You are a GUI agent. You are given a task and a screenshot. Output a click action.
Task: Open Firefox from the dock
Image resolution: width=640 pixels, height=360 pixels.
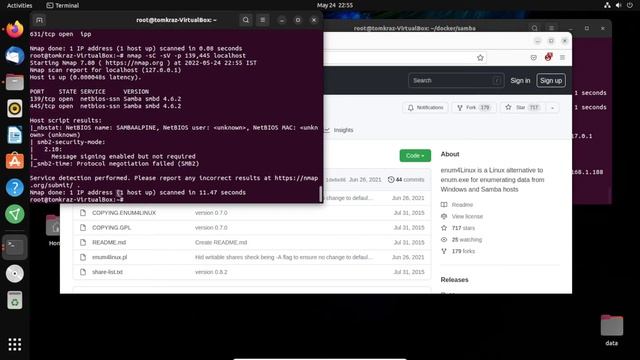point(15,29)
